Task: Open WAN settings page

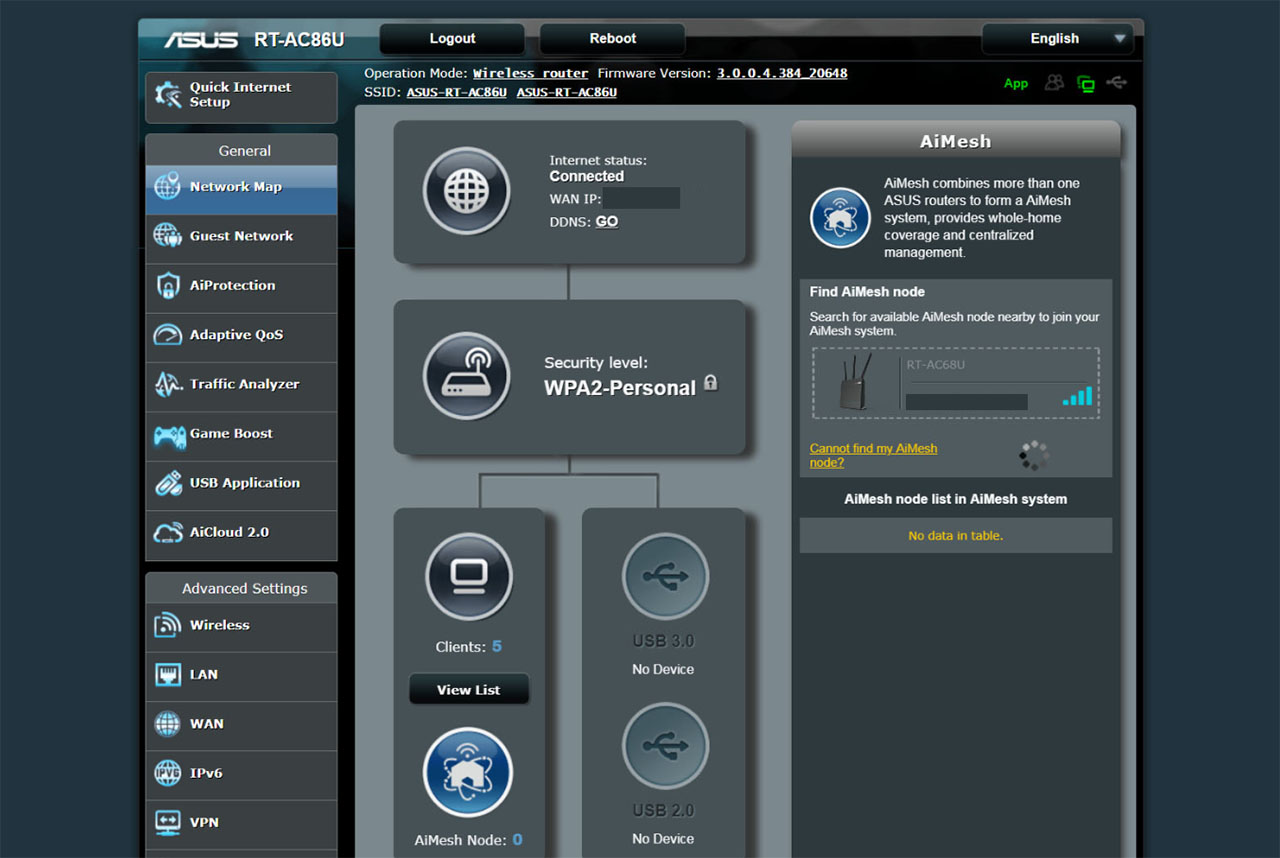Action: [x=241, y=724]
